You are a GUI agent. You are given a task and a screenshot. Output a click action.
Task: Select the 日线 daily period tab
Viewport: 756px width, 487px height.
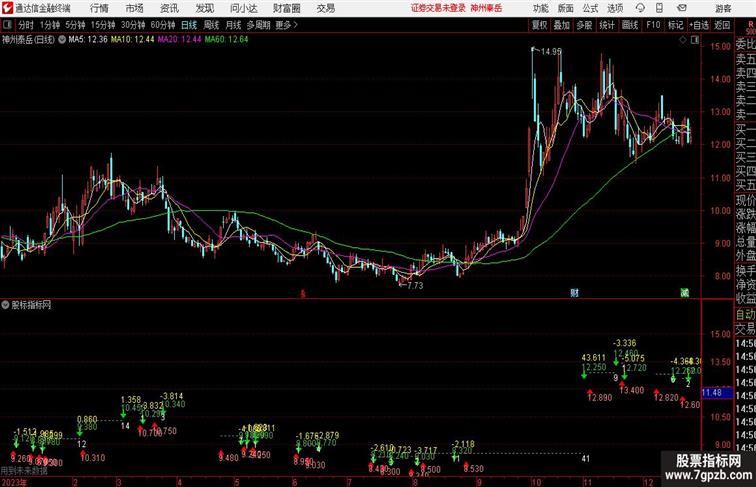coord(189,25)
